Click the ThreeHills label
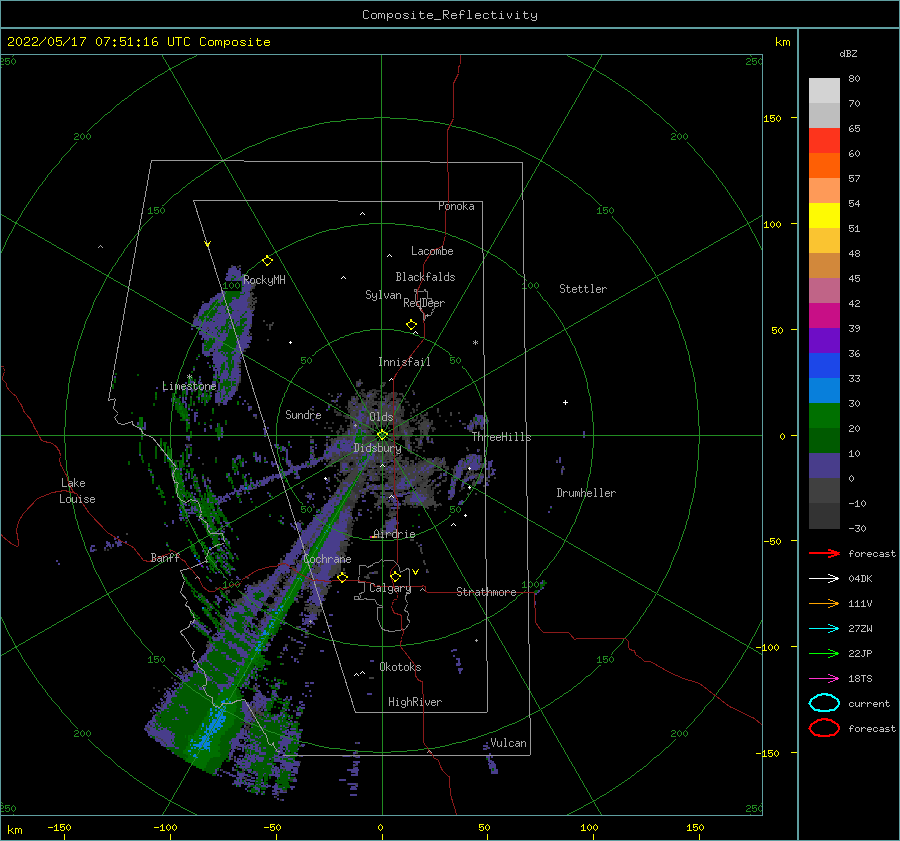The image size is (900, 841). pos(501,437)
